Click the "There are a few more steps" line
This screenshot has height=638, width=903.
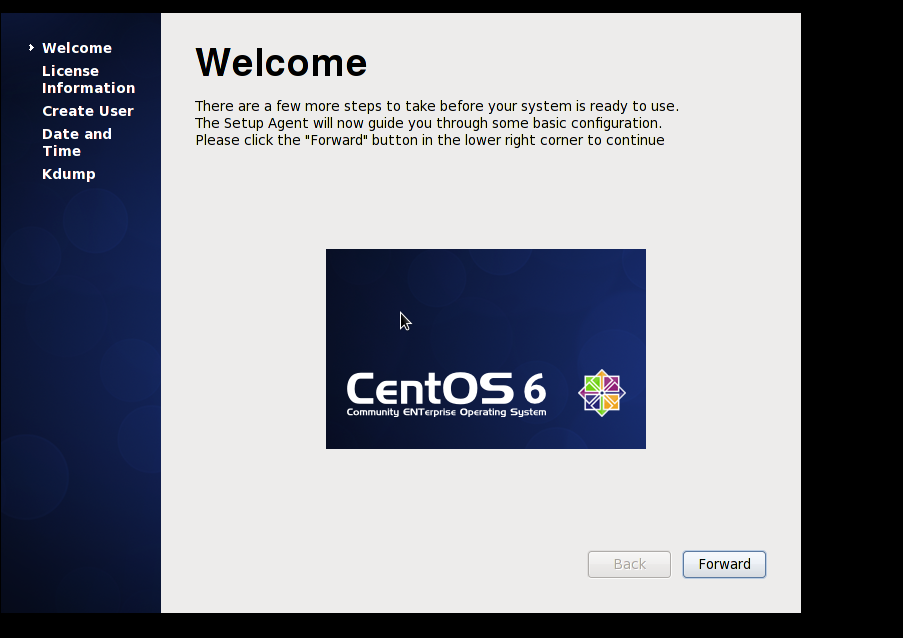tap(437, 106)
